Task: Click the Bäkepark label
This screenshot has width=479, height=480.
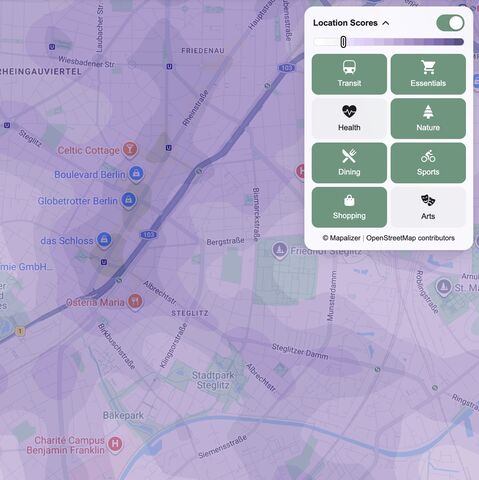Action: (x=123, y=415)
